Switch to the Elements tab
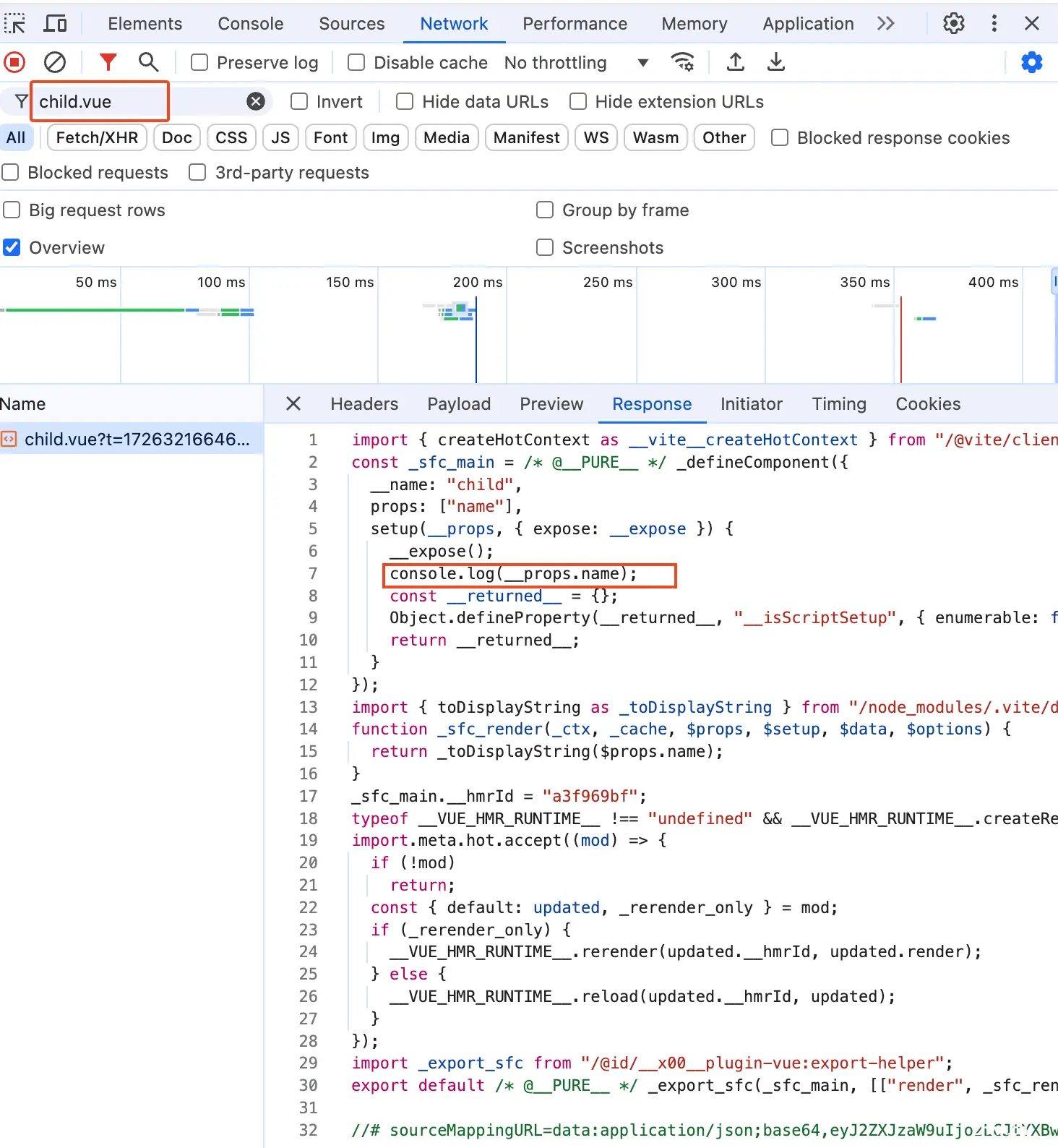Image resolution: width=1058 pixels, height=1148 pixels. pyautogui.click(x=145, y=24)
